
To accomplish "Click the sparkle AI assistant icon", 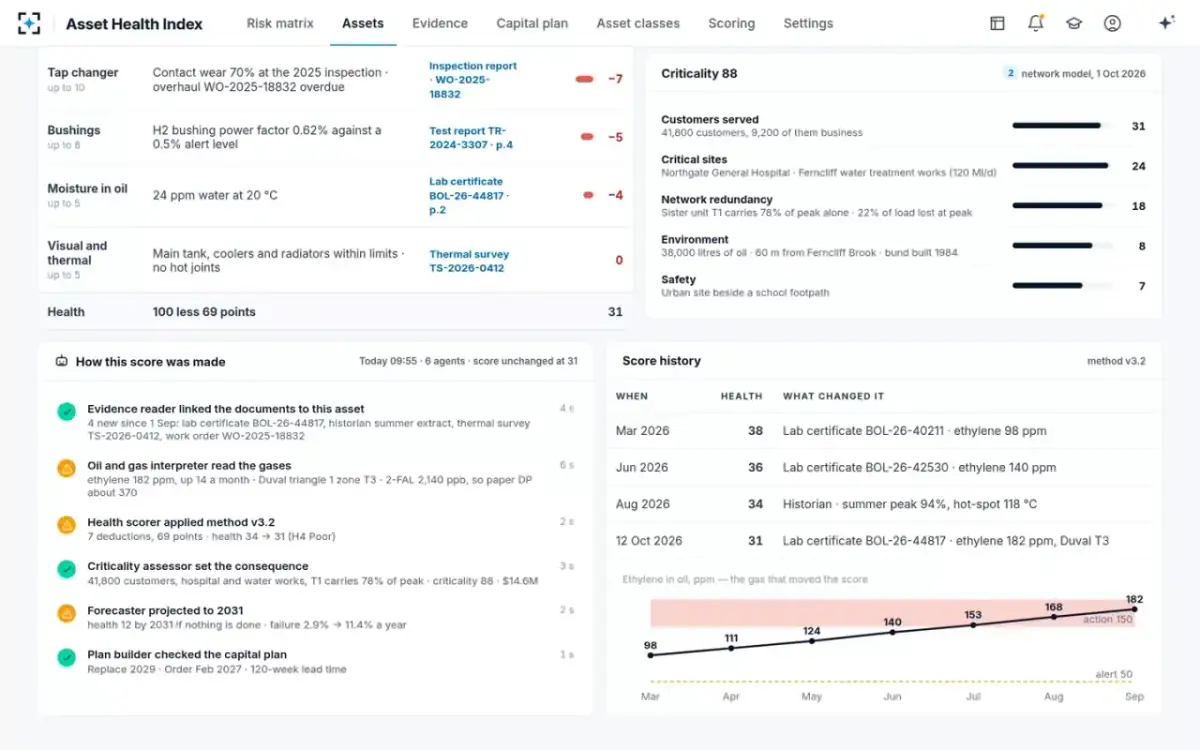I will click(x=1166, y=23).
